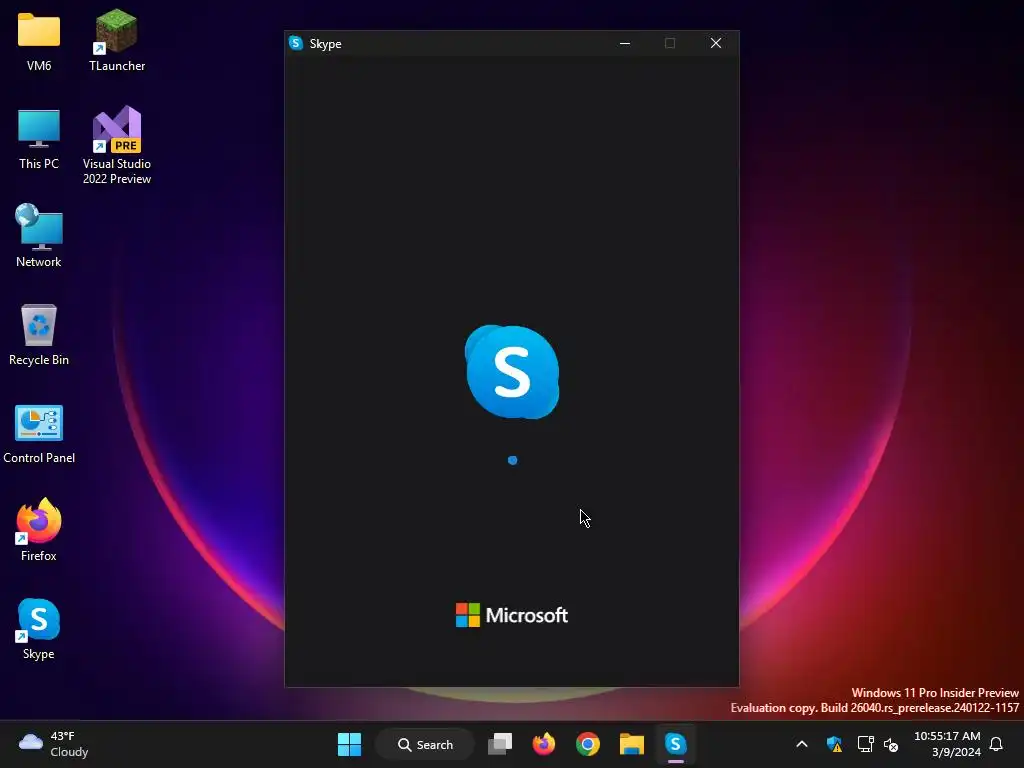
Task: Launch Firefox from the taskbar
Action: [543, 744]
